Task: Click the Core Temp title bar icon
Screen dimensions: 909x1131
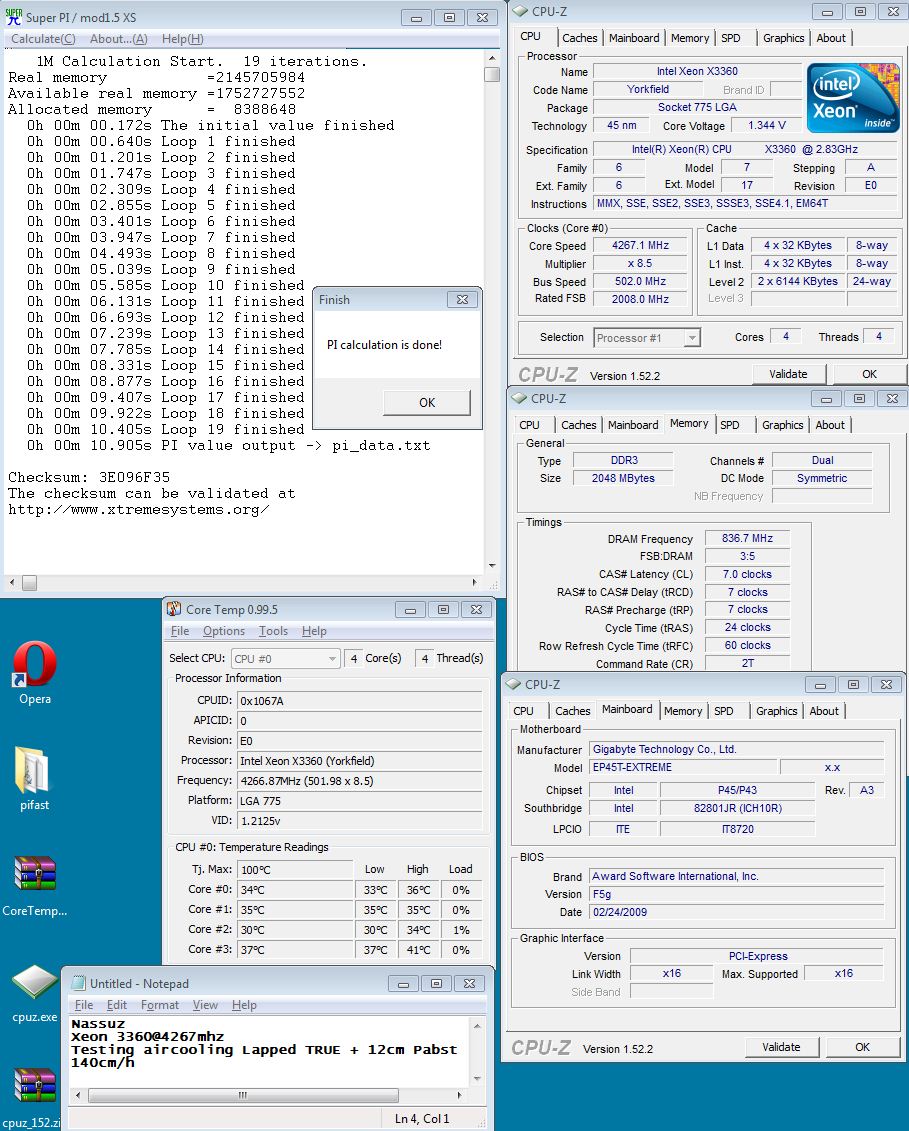Action: [x=174, y=609]
